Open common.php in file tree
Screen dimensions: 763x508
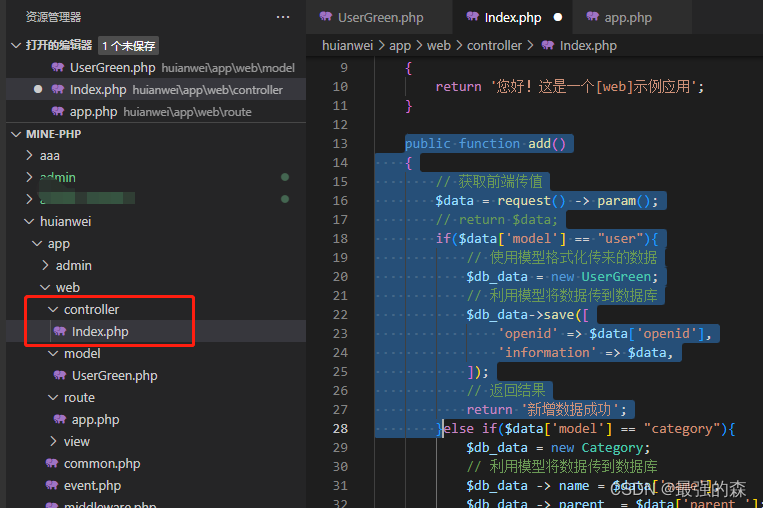(x=102, y=463)
